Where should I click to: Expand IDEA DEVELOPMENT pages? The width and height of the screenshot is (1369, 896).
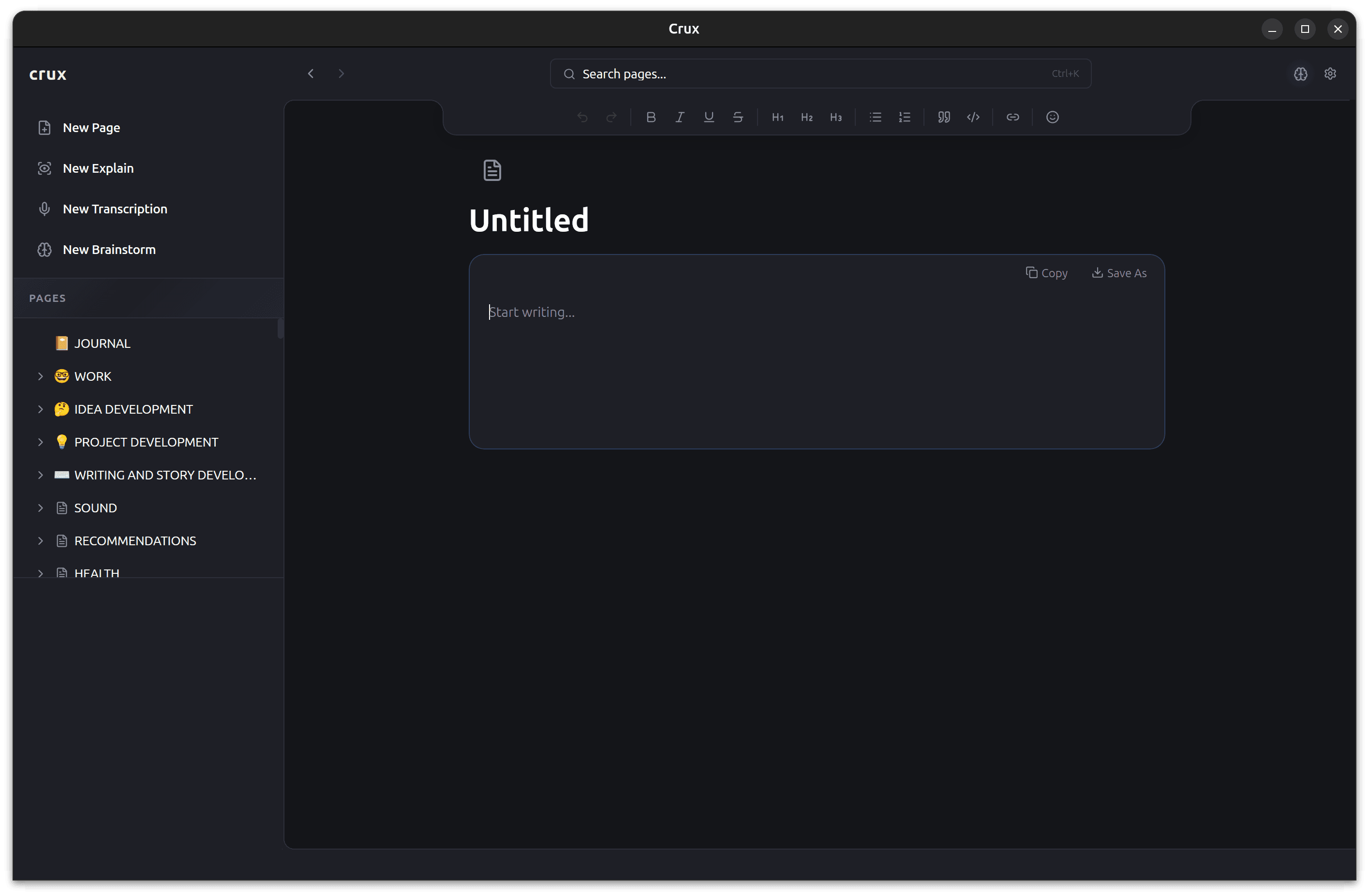click(40, 409)
